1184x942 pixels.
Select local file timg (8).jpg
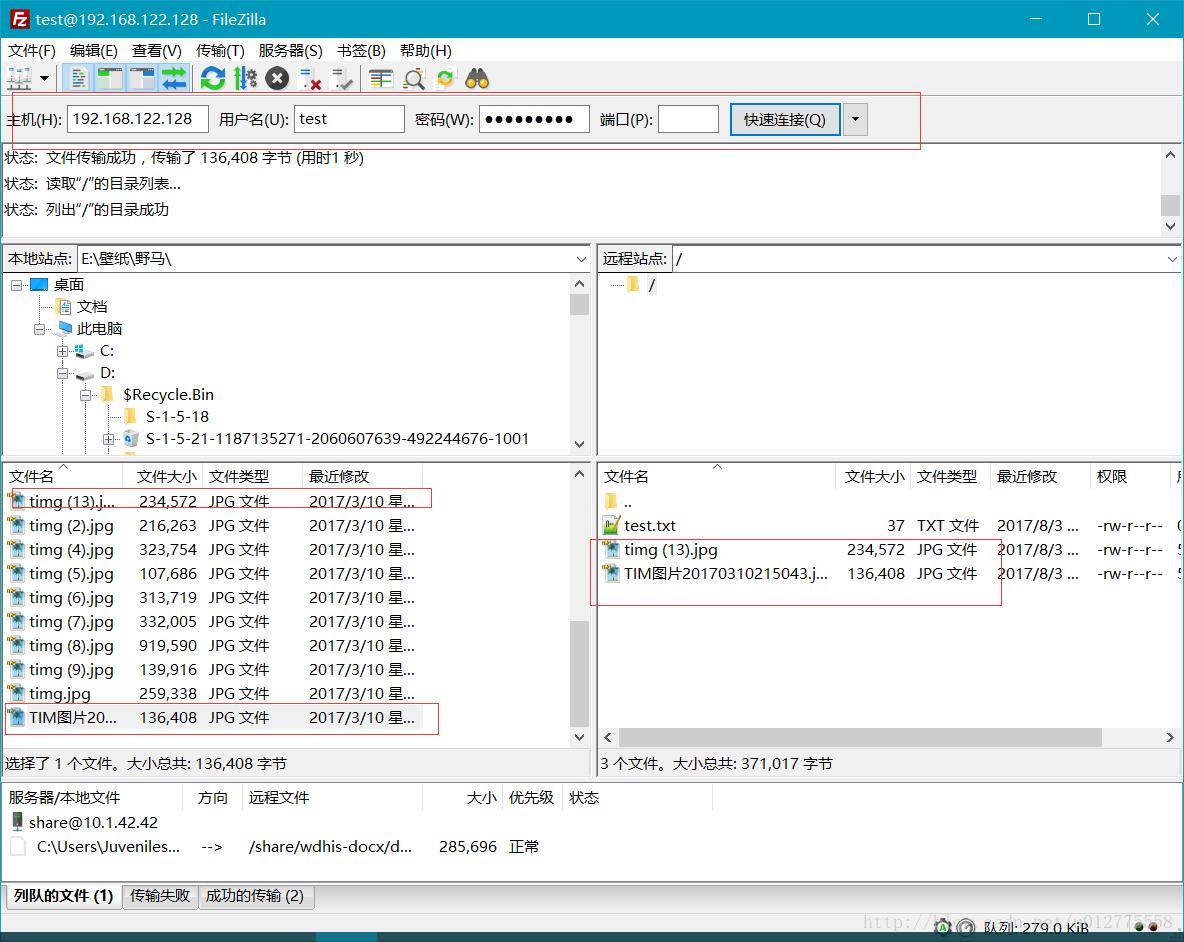coord(211,645)
